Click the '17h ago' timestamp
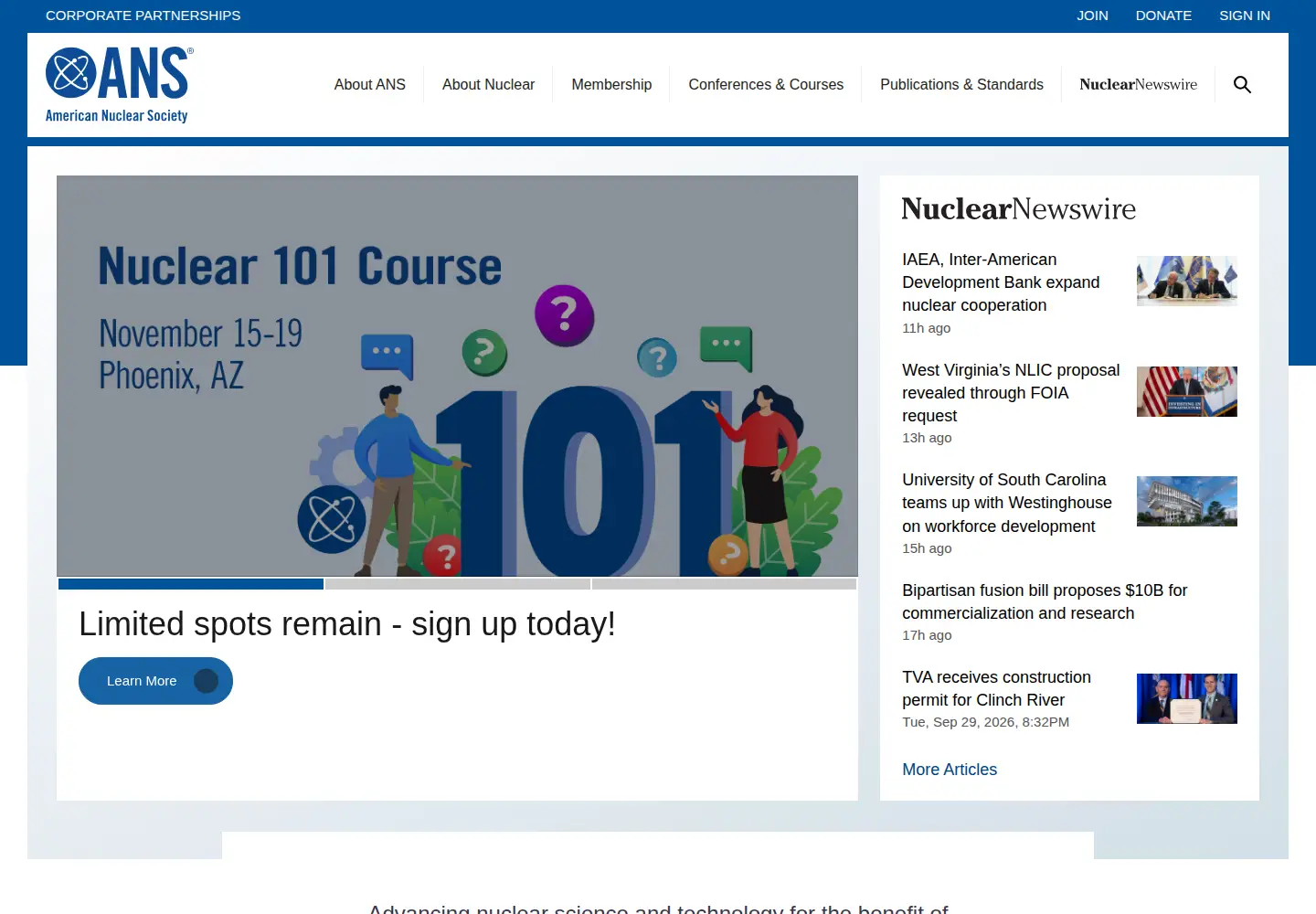 pyautogui.click(x=927, y=635)
